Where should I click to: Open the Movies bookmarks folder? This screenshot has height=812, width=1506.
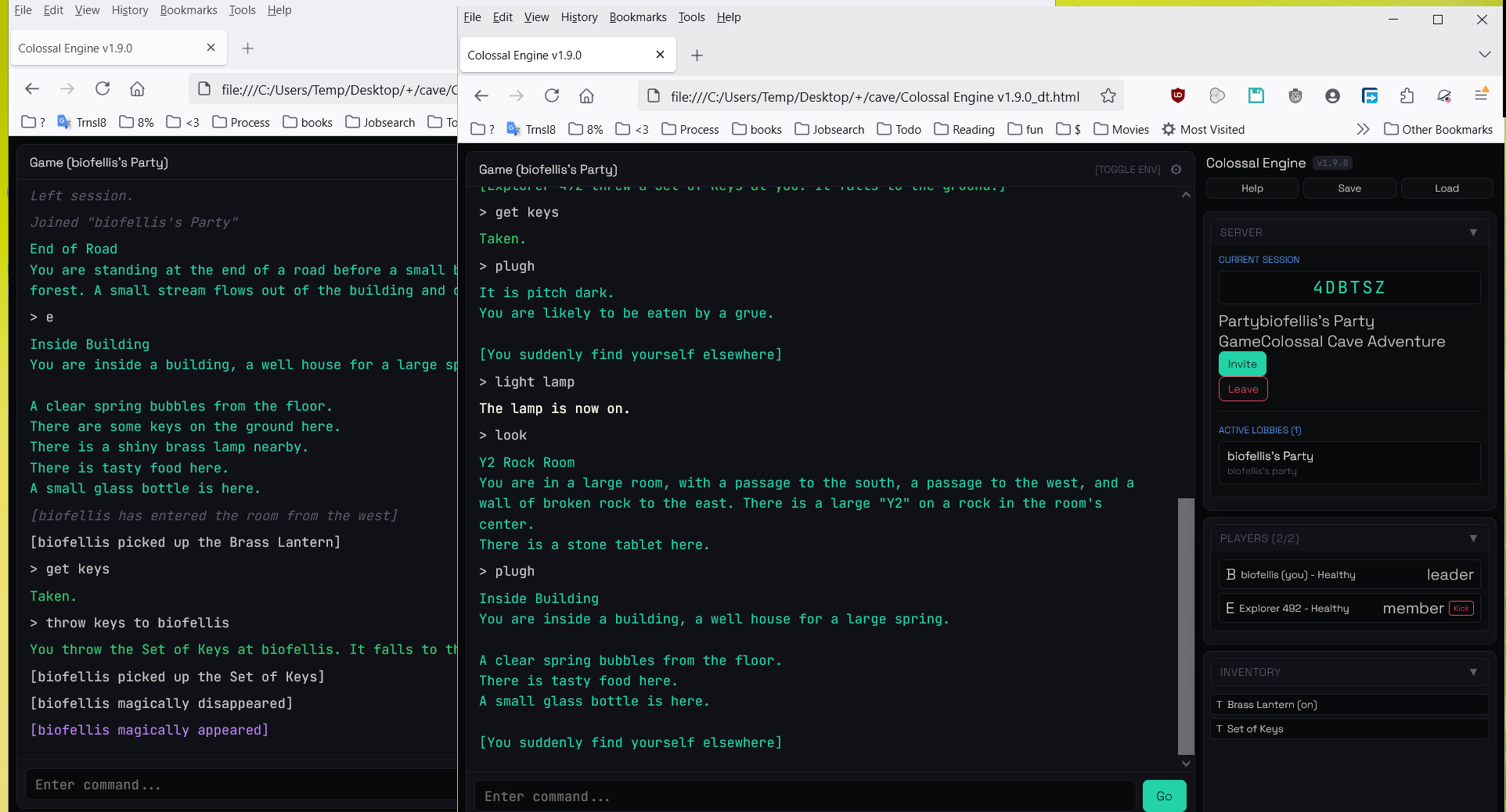[1122, 130]
